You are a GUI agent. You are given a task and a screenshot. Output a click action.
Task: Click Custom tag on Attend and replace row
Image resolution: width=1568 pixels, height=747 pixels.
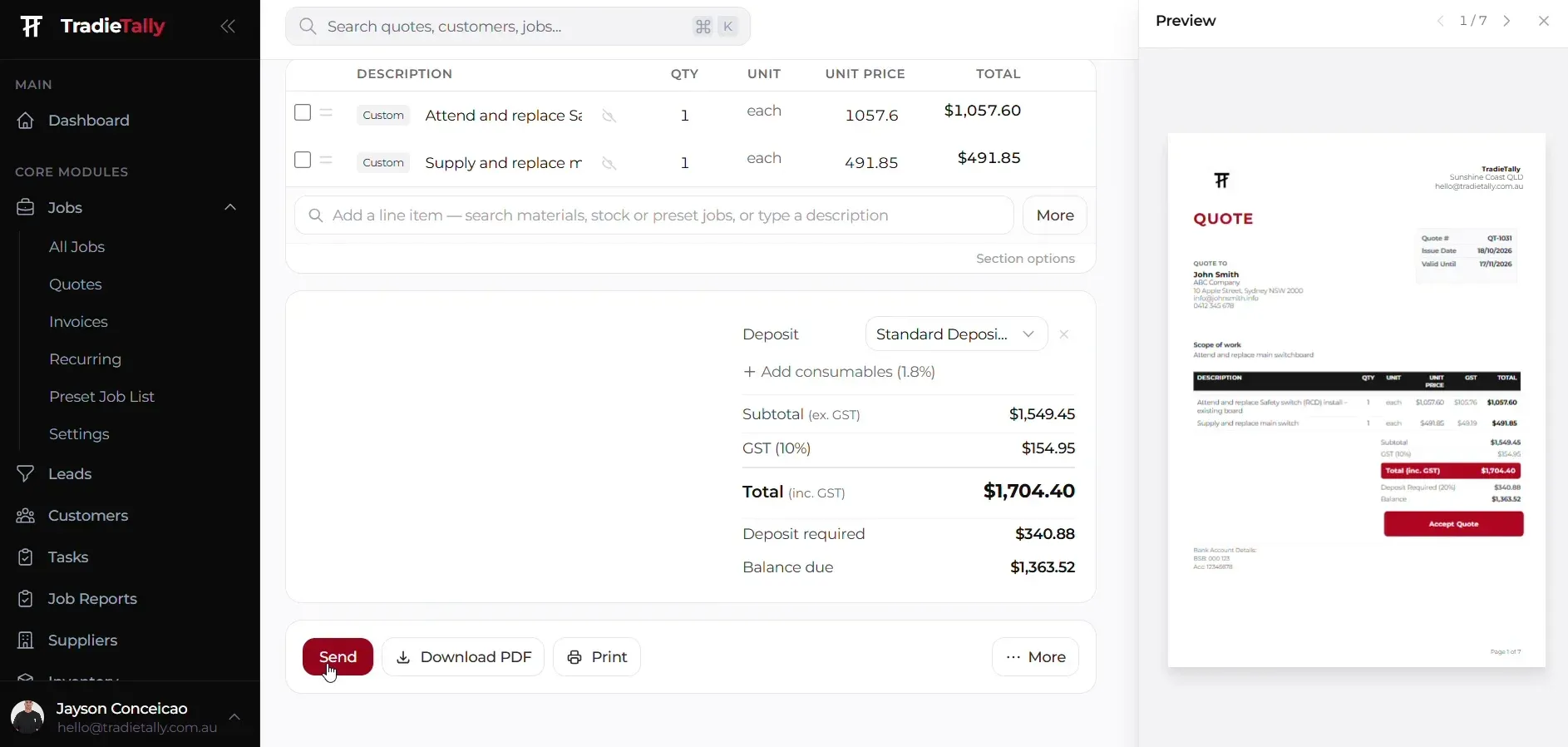(383, 116)
